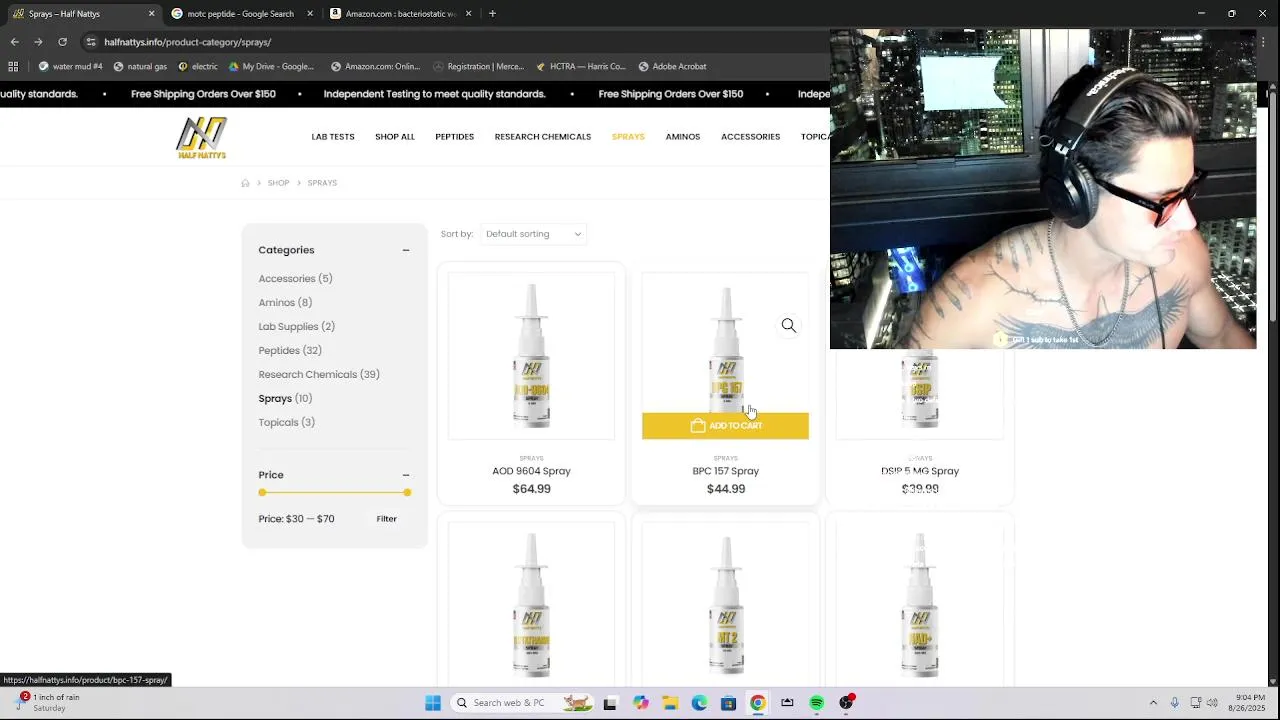The width and height of the screenshot is (1280, 720).
Task: Click the browser address bar URL
Action: 188,42
